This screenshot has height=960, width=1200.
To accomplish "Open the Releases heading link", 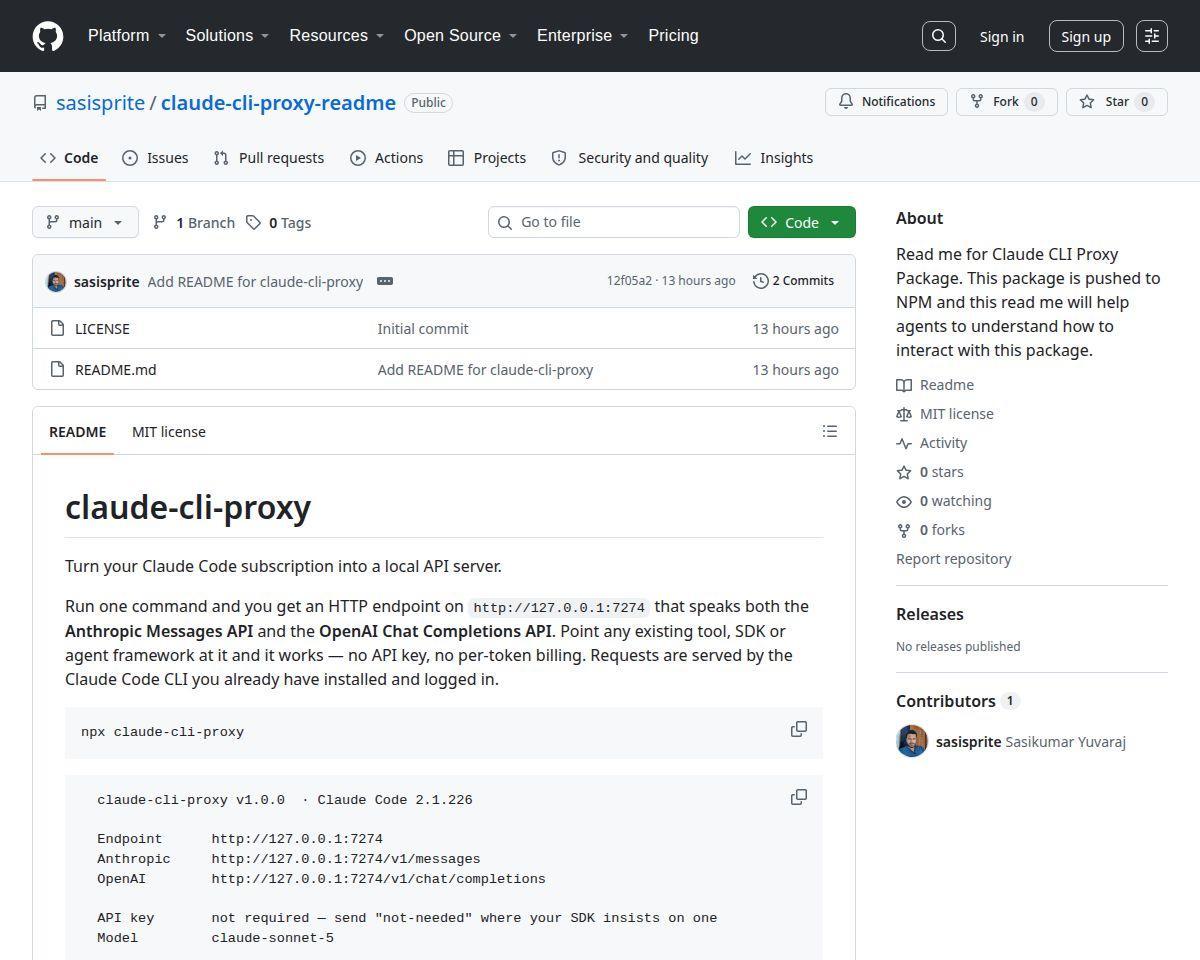I will pyautogui.click(x=930, y=614).
